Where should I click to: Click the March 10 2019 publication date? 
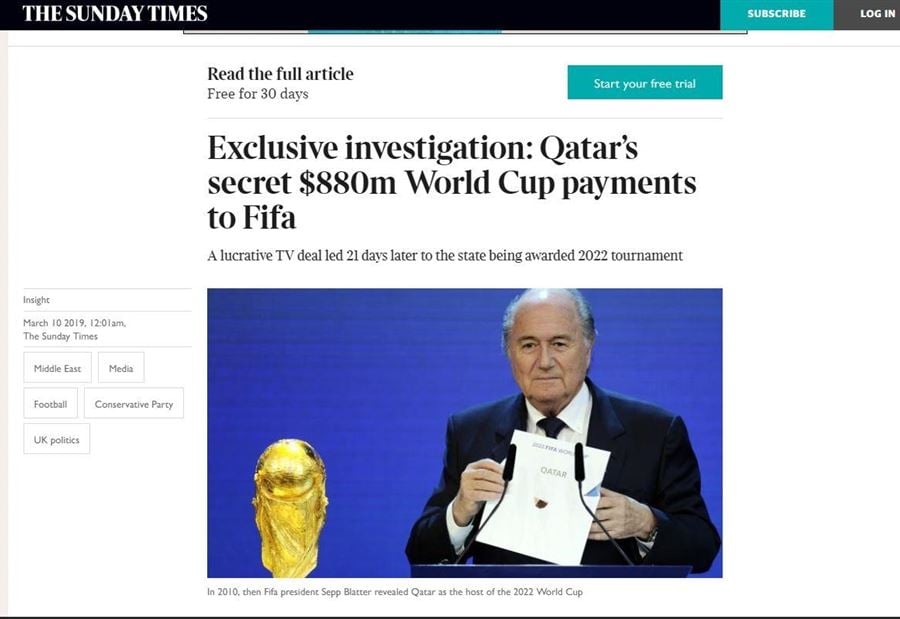pyautogui.click(x=75, y=323)
